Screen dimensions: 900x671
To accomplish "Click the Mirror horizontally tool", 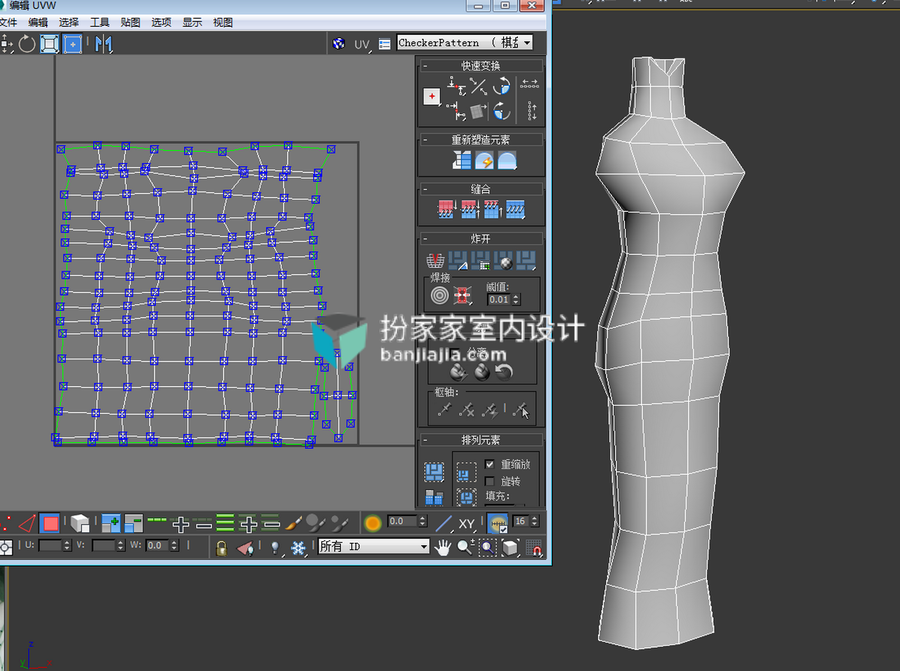I will click(x=104, y=44).
